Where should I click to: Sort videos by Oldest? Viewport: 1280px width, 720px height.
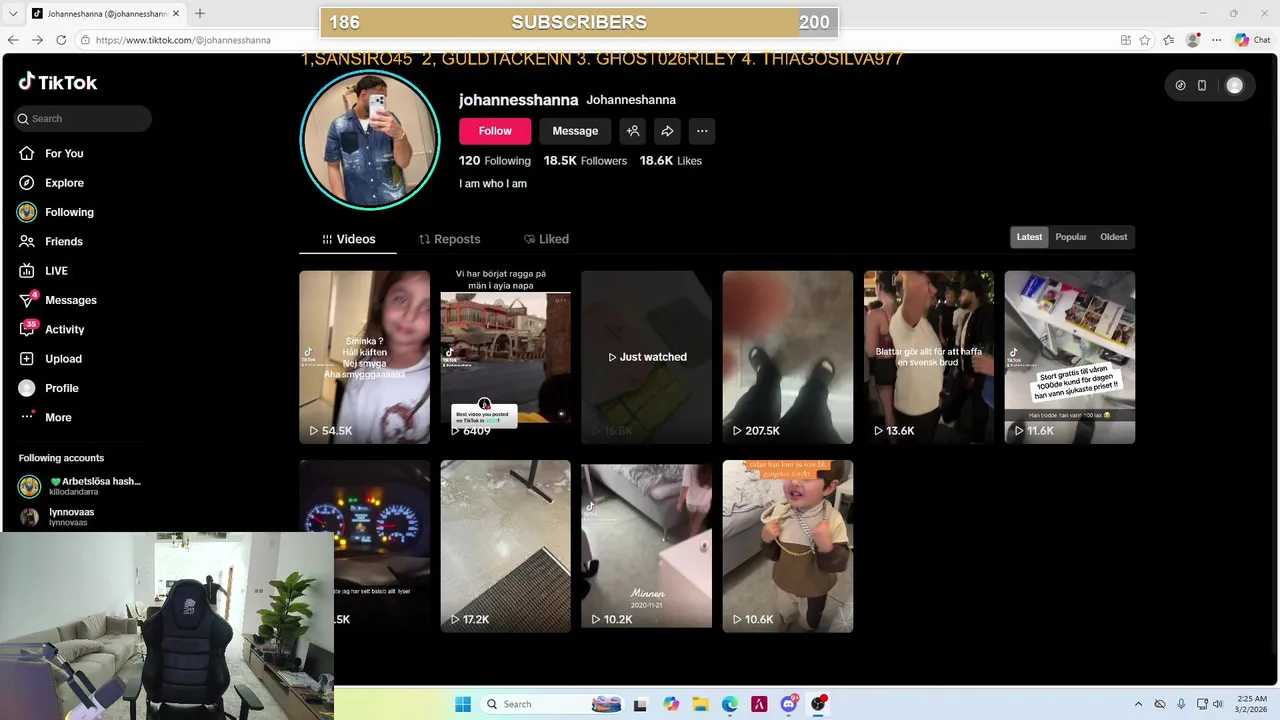tap(1113, 237)
